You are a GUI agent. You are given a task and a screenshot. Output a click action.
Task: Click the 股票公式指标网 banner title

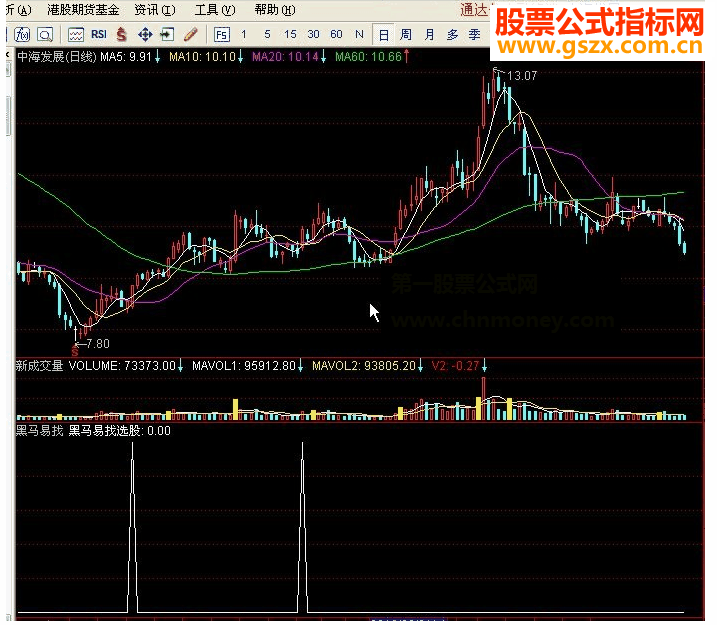point(599,21)
